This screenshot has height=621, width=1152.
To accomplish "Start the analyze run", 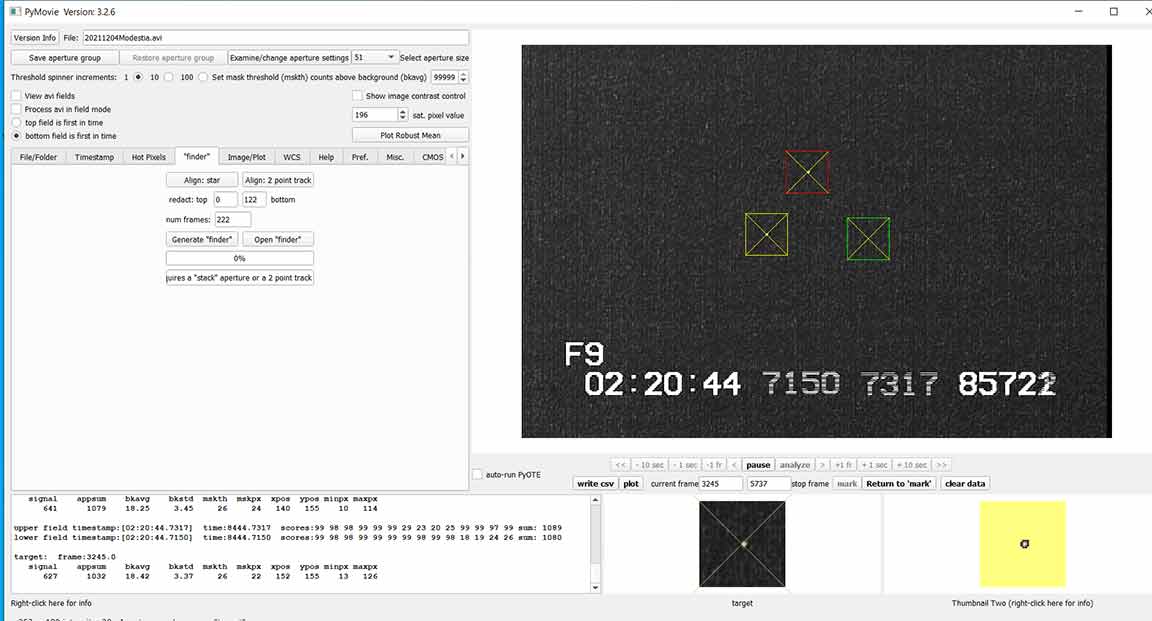I will [x=794, y=465].
